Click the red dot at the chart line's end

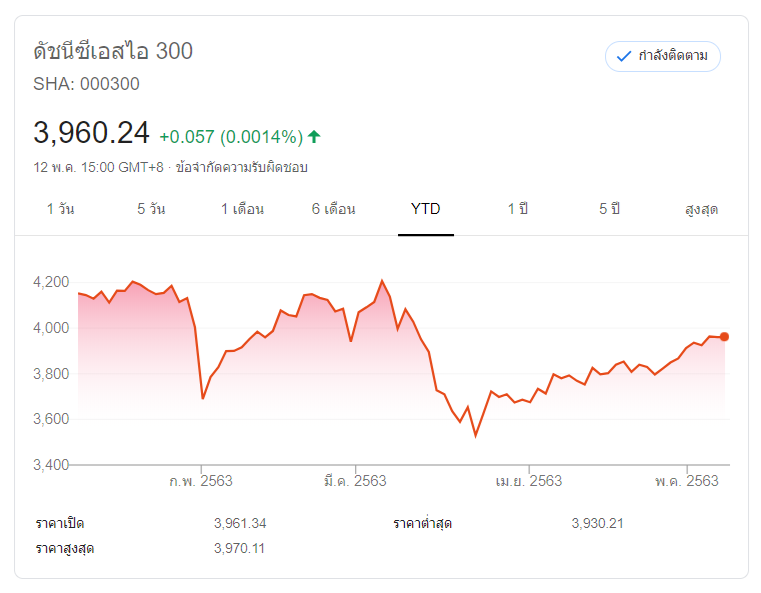click(724, 337)
